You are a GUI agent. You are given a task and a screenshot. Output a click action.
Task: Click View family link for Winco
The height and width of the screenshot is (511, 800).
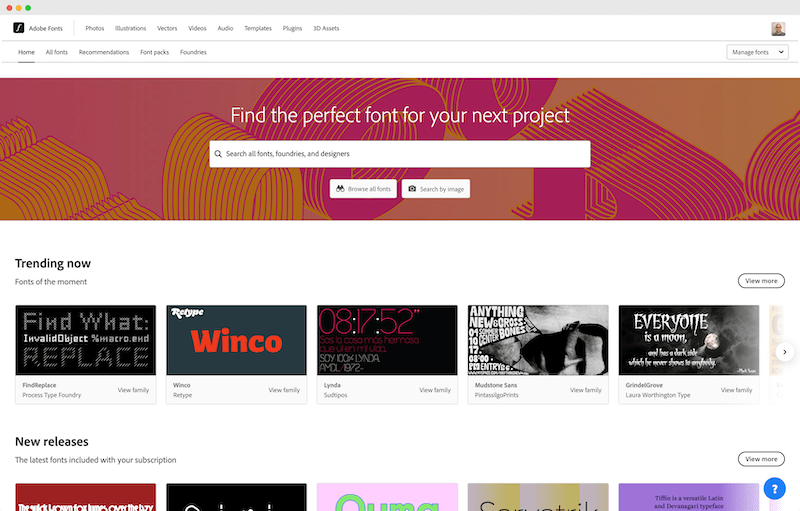[x=284, y=390]
